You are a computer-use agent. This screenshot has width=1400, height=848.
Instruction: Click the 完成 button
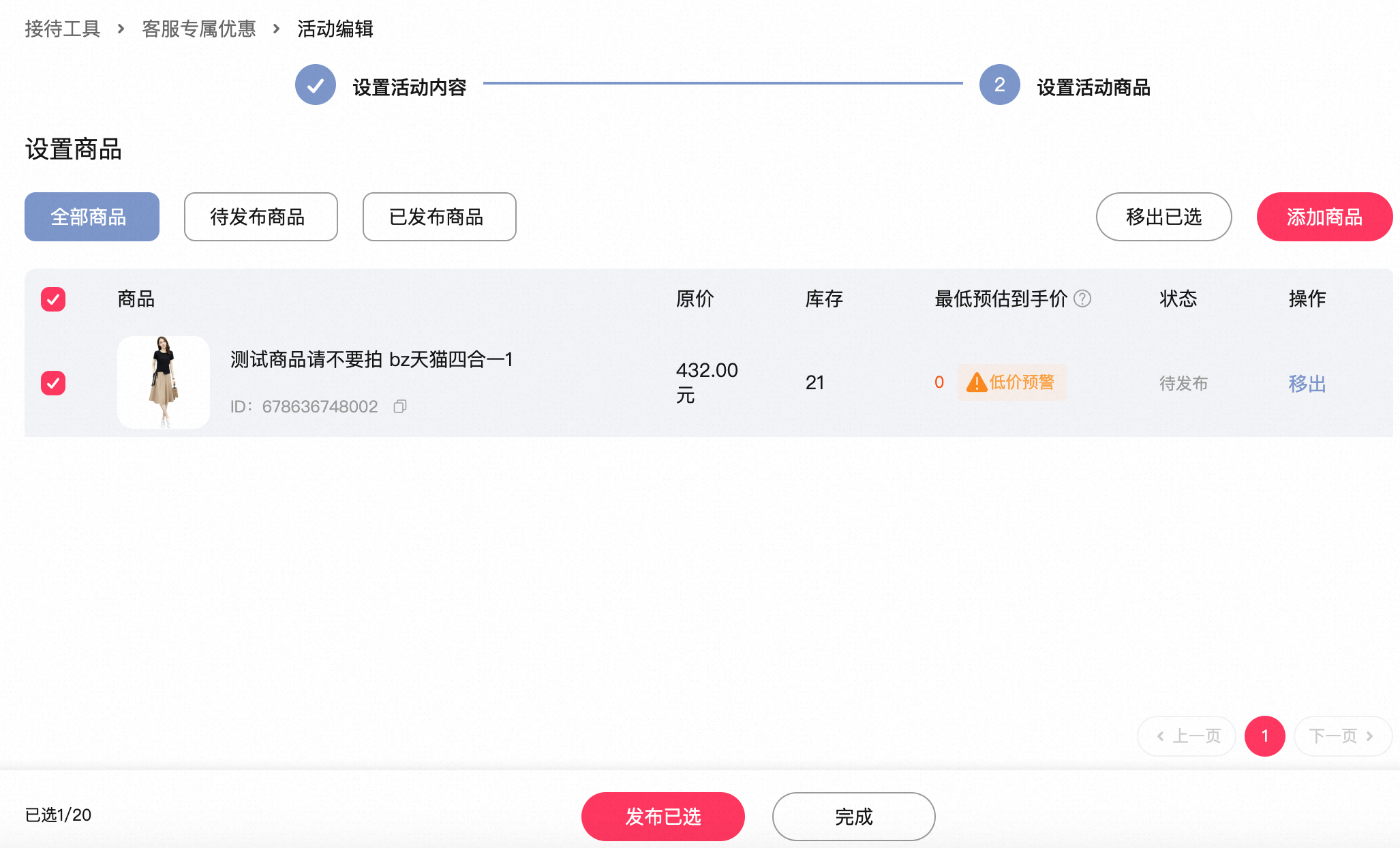tap(854, 817)
